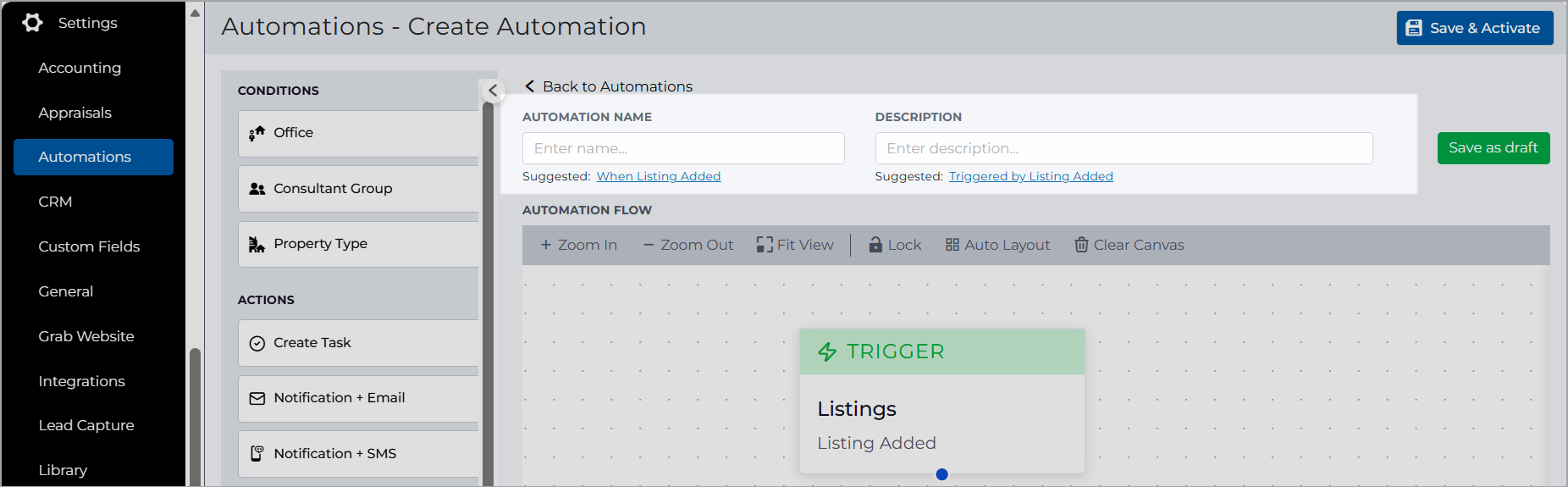Click the conditions panel scrollbar
Image resolution: width=1568 pixels, height=487 pixels.
coord(488,292)
